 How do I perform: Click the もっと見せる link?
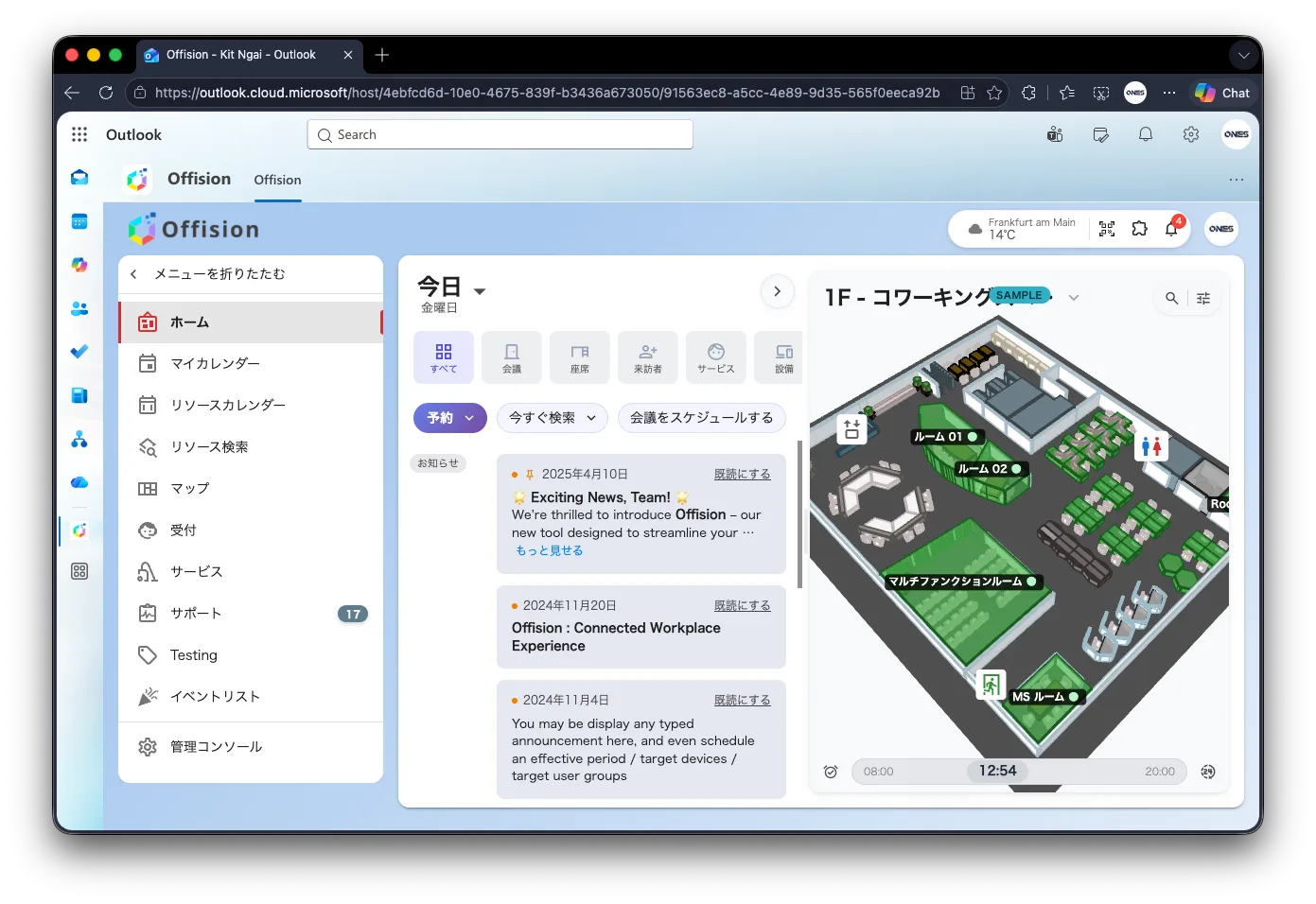[x=550, y=550]
